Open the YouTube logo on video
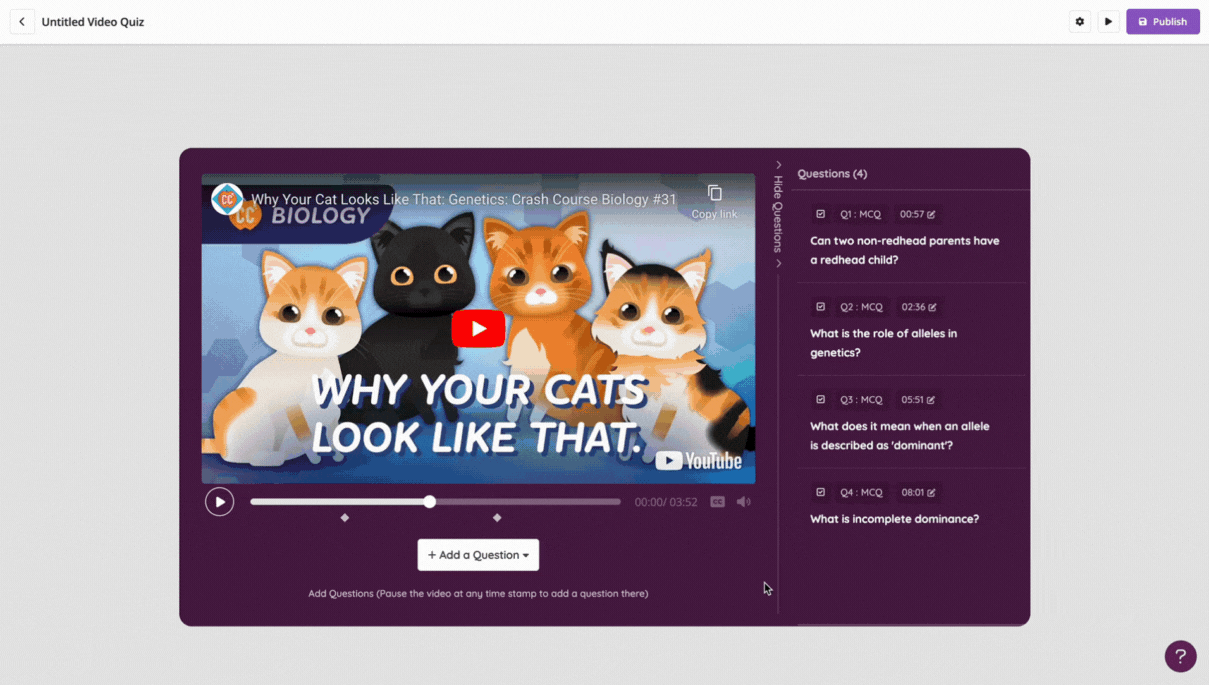The image size is (1209, 685). [698, 461]
